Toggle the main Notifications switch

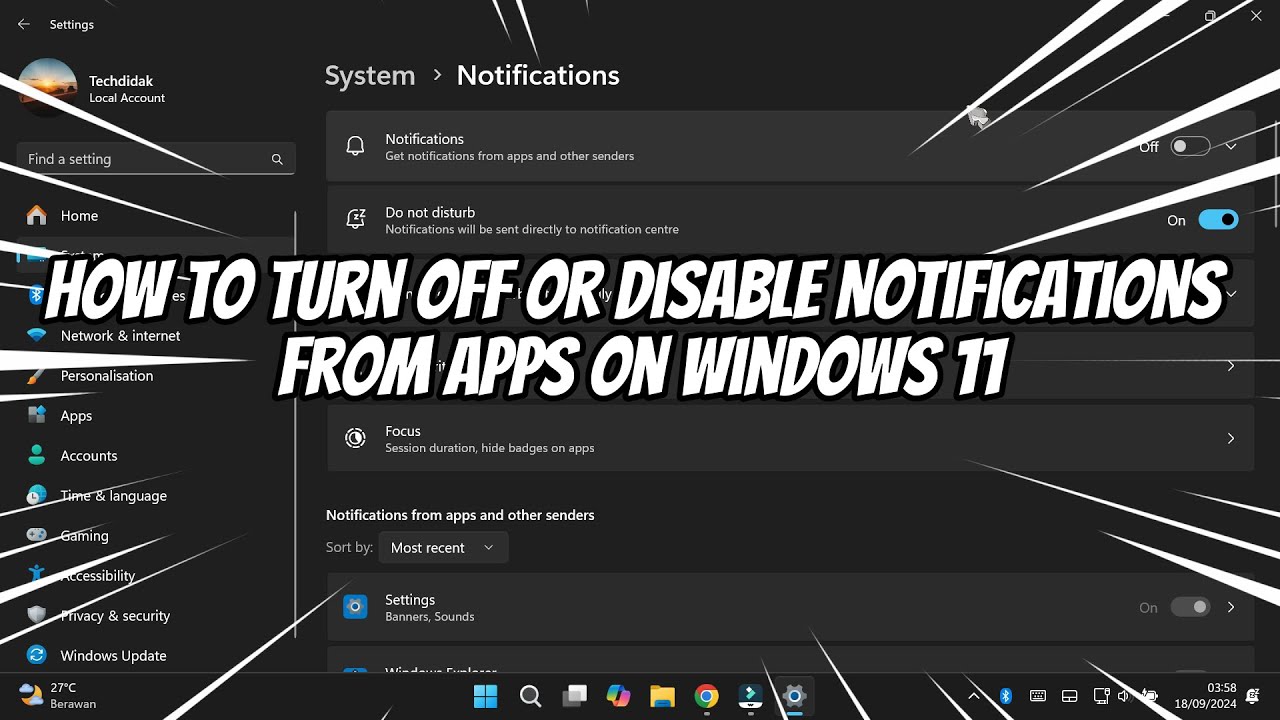pyautogui.click(x=1190, y=146)
